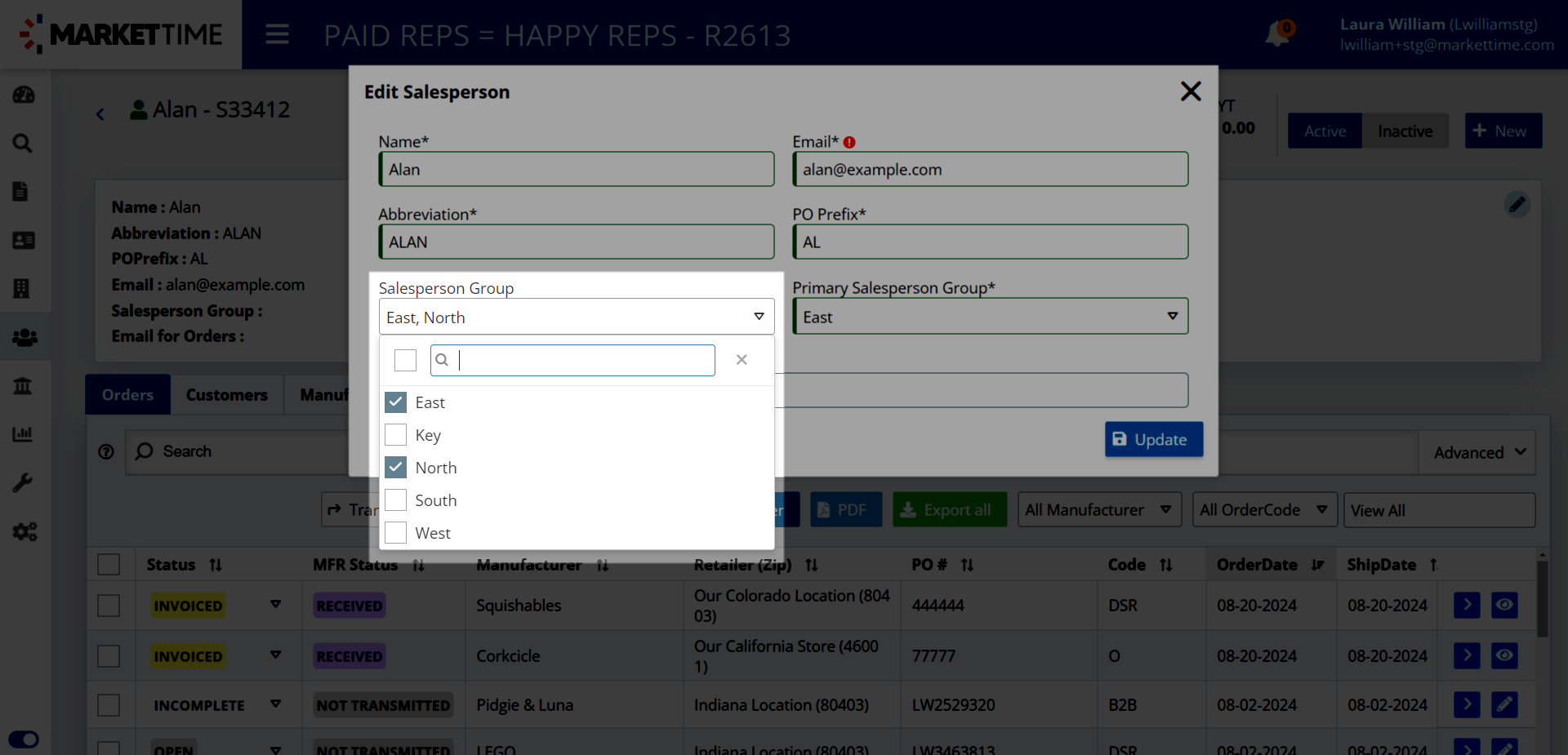Switch to the Orders tab
The height and width of the screenshot is (755, 1568).
coord(127,395)
